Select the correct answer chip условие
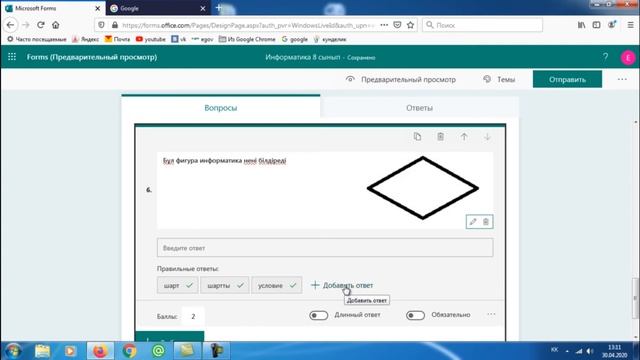 [x=277, y=285]
